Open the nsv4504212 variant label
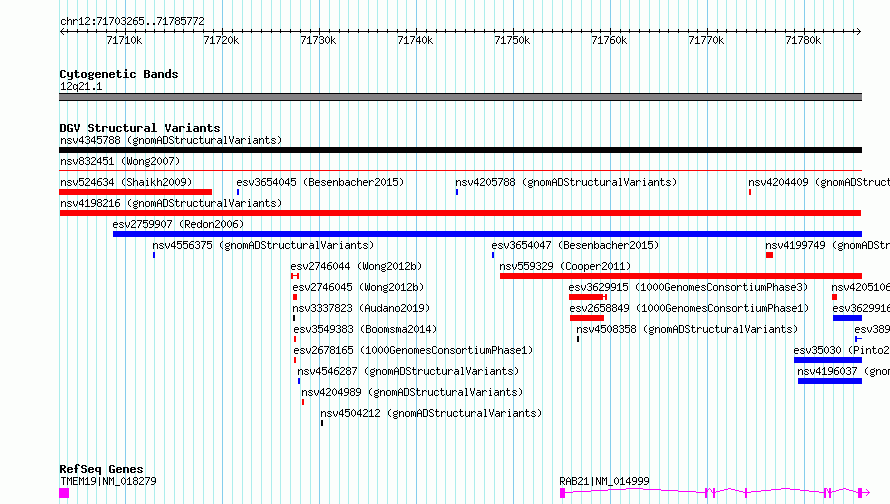This screenshot has height=504, width=890. click(x=431, y=413)
